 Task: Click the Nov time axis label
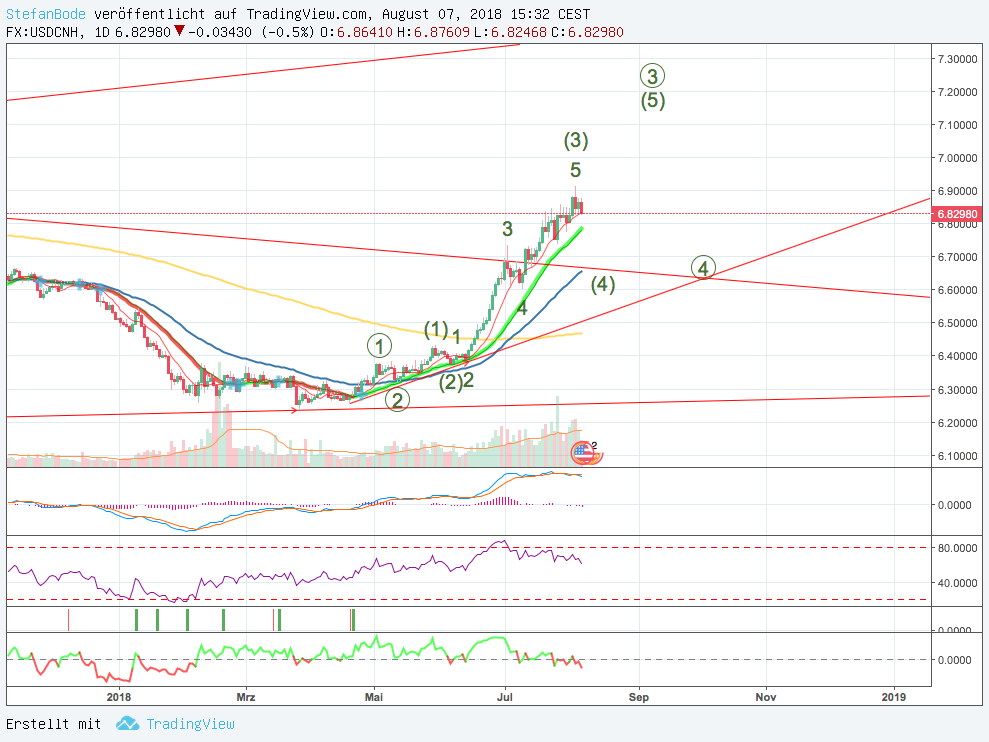coord(766,697)
